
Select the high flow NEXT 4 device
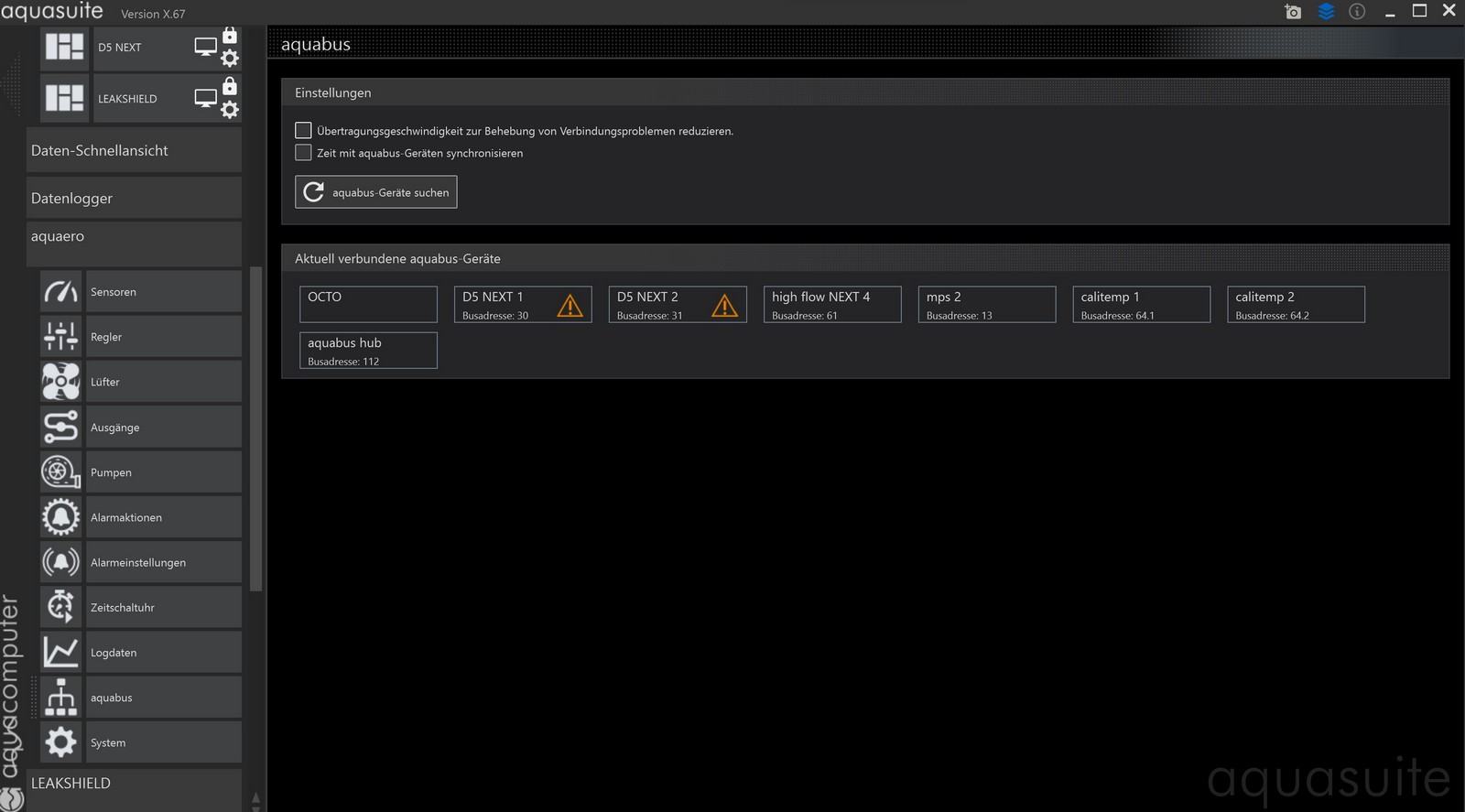(832, 304)
